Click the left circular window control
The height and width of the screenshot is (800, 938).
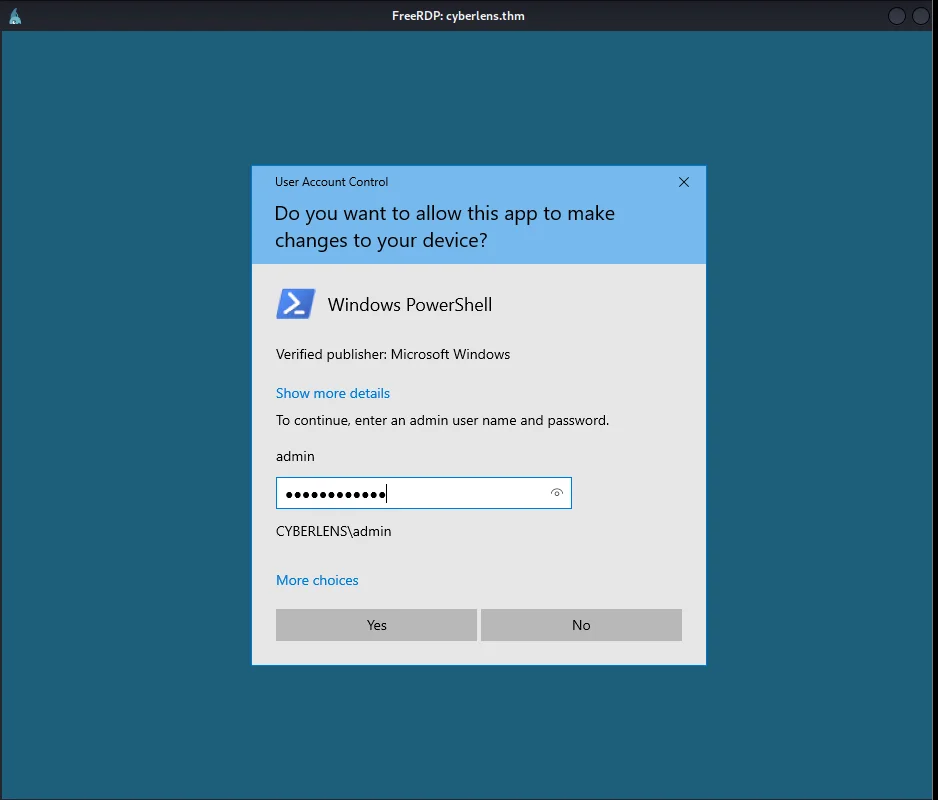coord(896,15)
